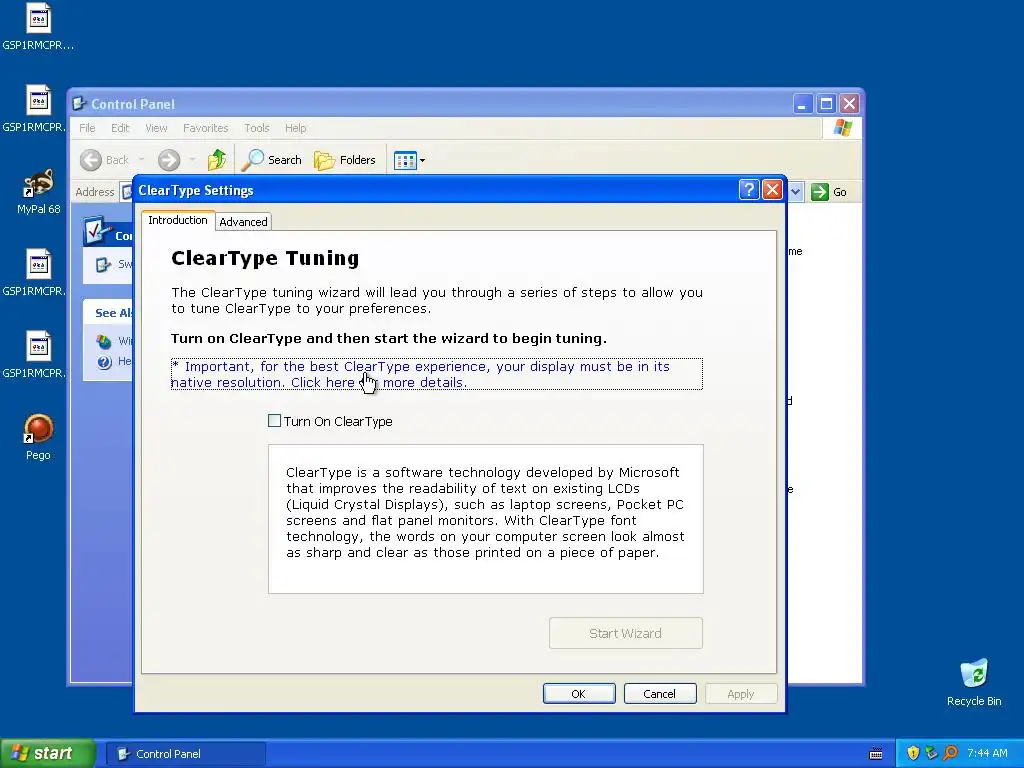Expand the Forward history dropdown arrow
The width and height of the screenshot is (1024, 768).
(192, 160)
